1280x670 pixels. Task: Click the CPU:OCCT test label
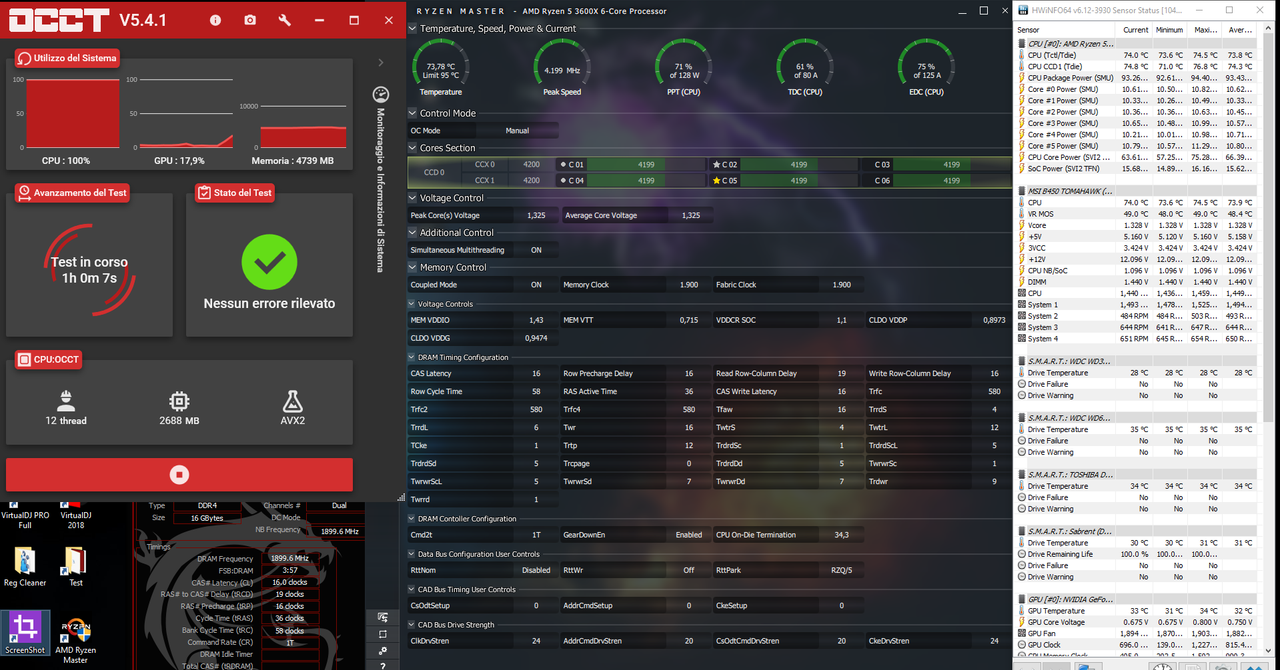point(49,359)
